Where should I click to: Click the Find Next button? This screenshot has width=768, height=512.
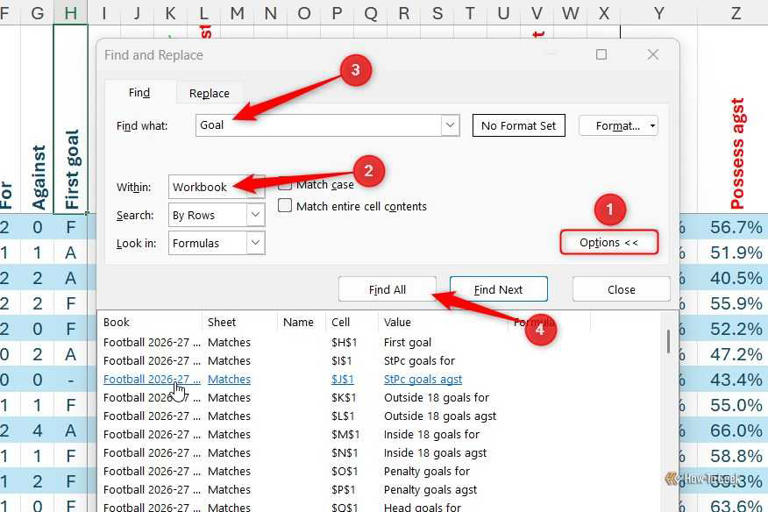click(x=498, y=290)
